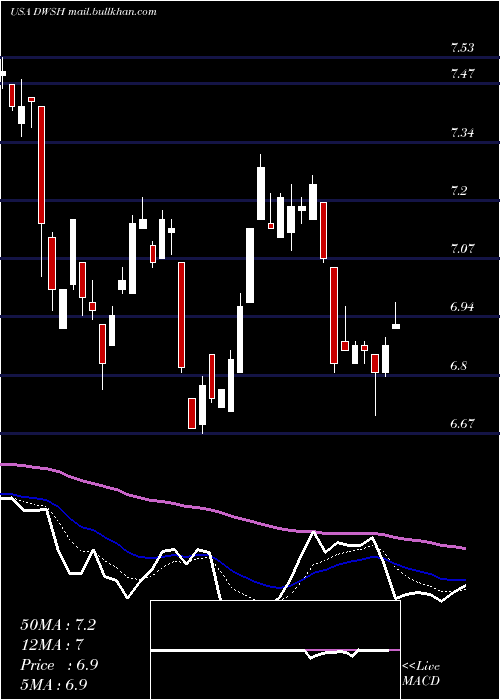Click the 5MA : 6.9 readout
Image resolution: width=500 pixels, height=700 pixels.
coord(54,685)
